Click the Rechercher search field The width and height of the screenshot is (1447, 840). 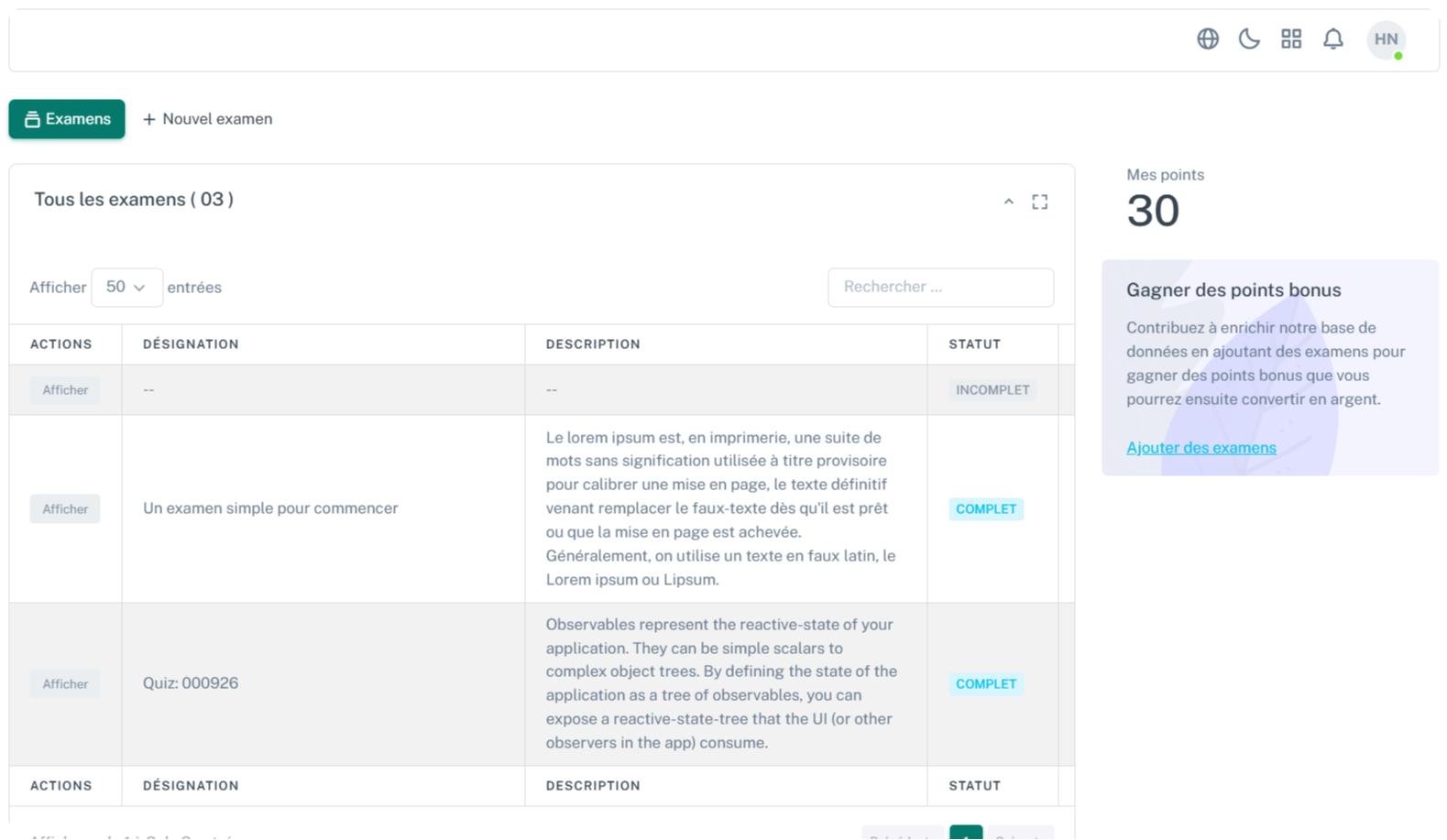click(x=940, y=287)
